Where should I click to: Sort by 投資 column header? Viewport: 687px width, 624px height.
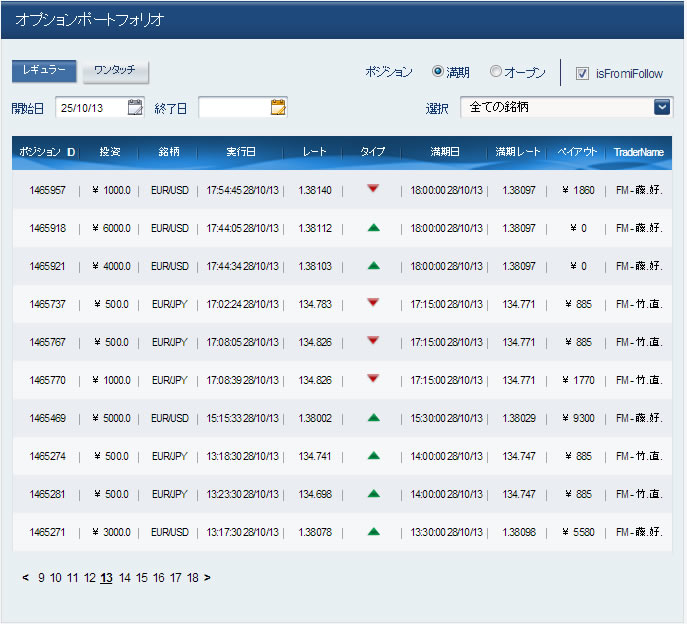pyautogui.click(x=110, y=152)
